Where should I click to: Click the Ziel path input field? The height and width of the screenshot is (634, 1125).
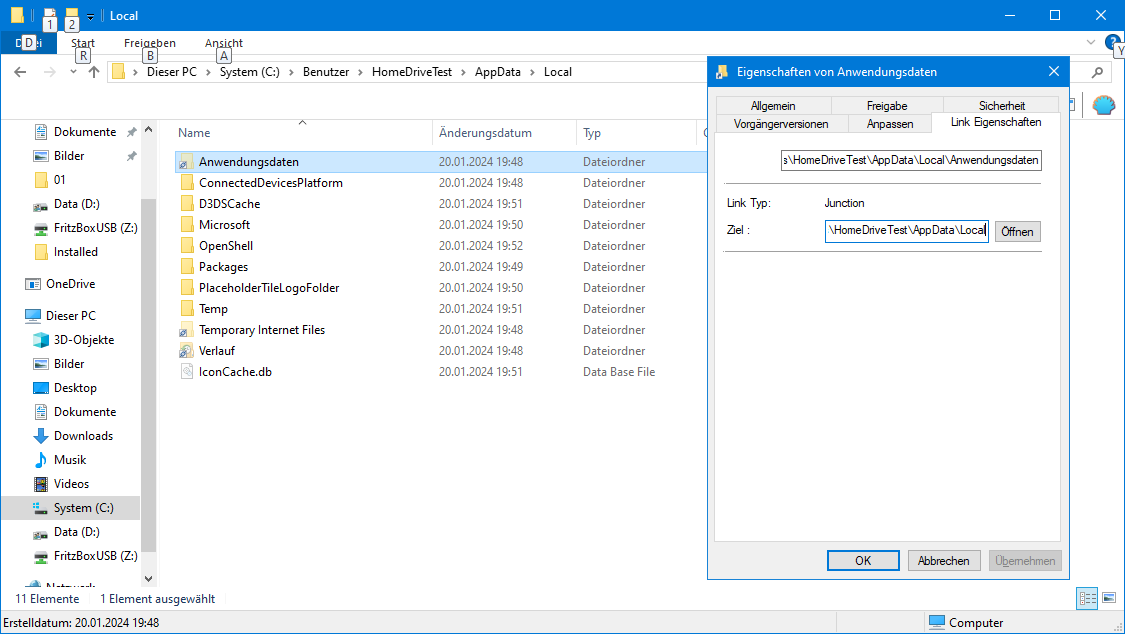point(907,231)
